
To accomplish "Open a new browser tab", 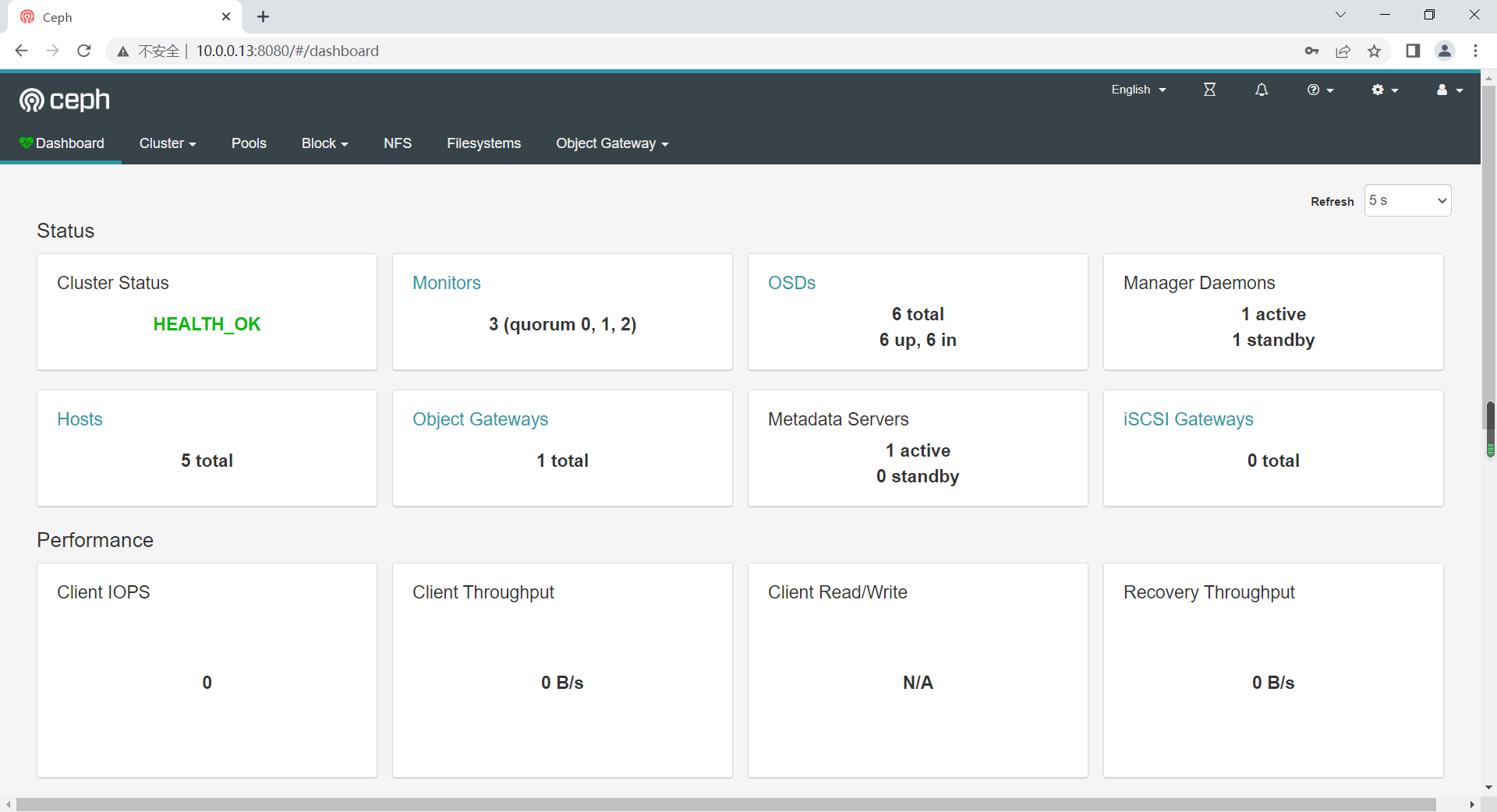I will coord(263,16).
